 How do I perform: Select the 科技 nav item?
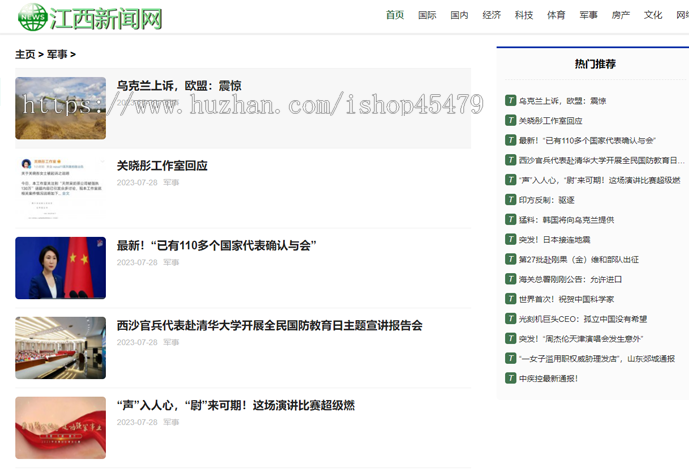(524, 15)
